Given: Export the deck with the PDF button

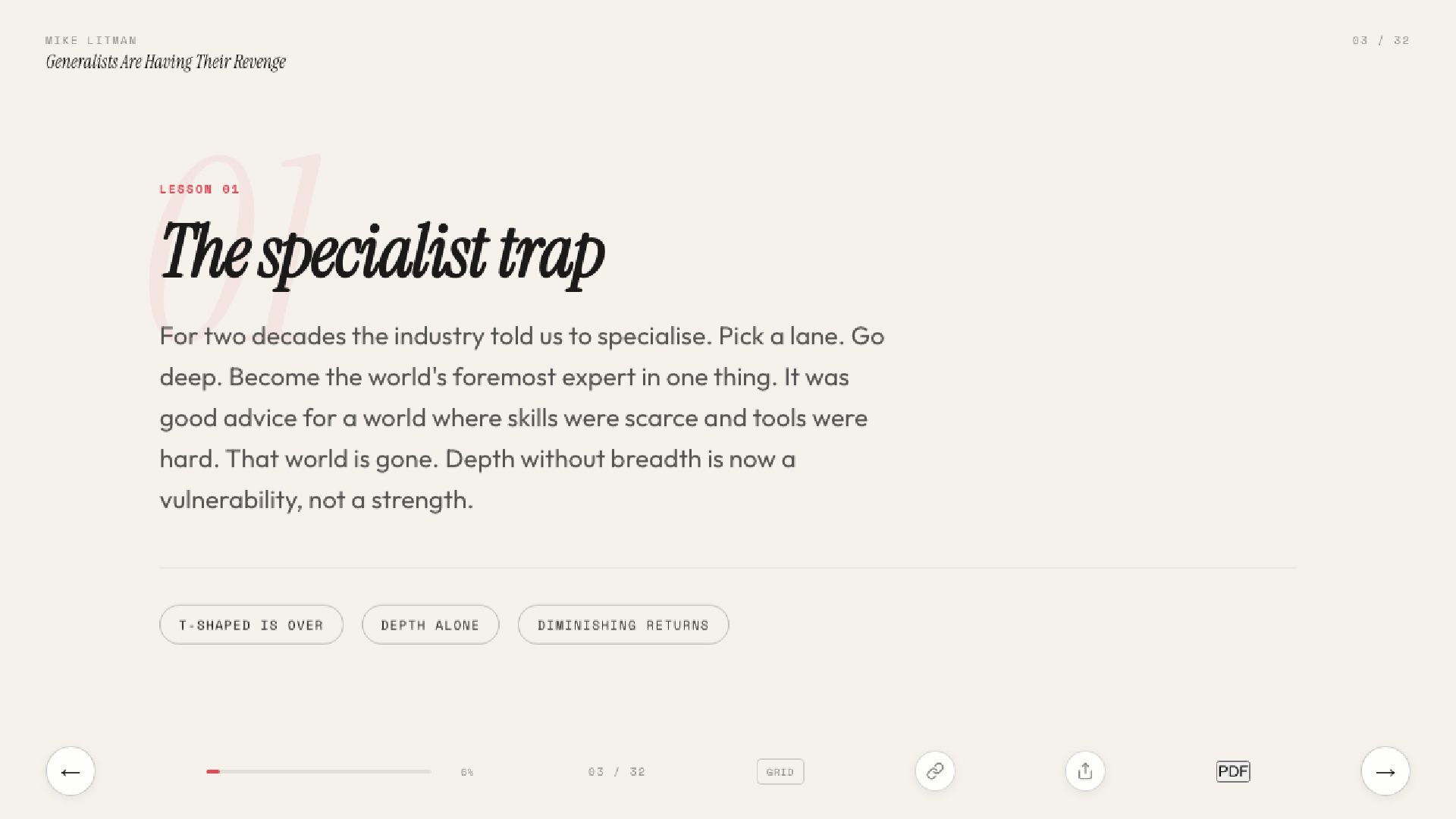Looking at the screenshot, I should pos(1232,771).
